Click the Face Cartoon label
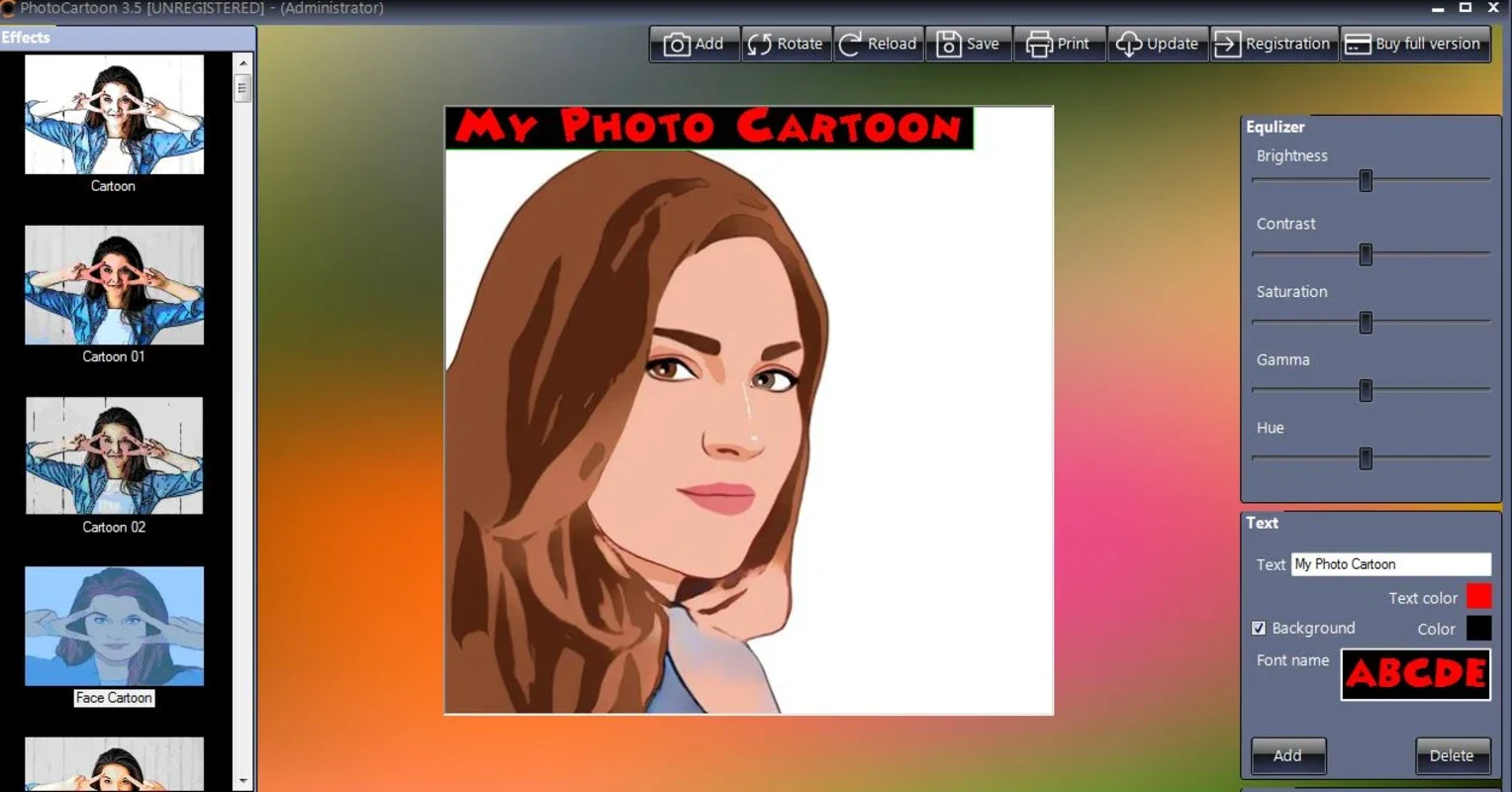The width and height of the screenshot is (1512, 792). [114, 698]
